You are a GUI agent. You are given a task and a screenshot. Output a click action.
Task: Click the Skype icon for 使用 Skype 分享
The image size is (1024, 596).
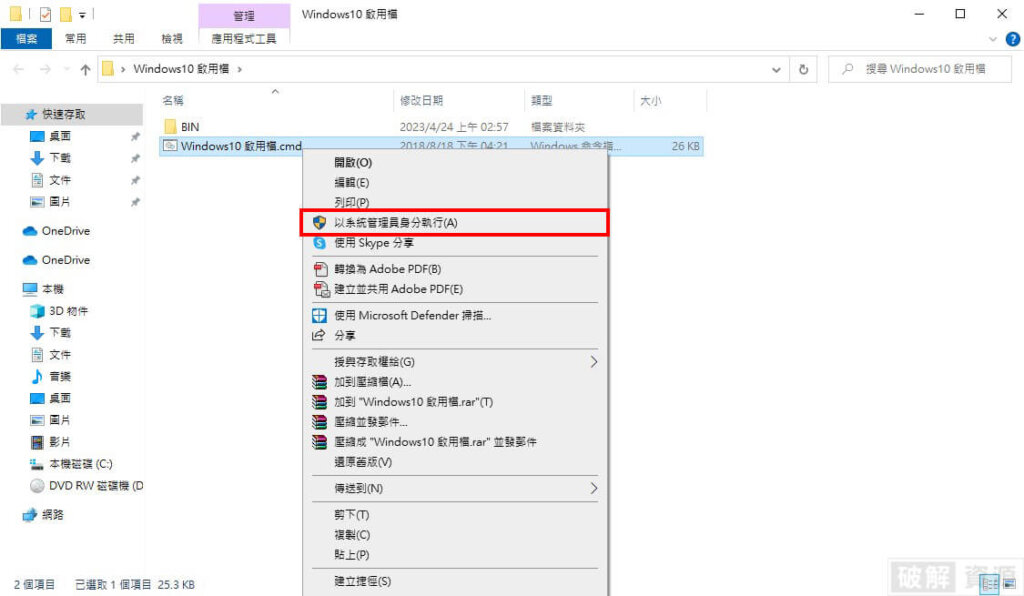point(319,243)
